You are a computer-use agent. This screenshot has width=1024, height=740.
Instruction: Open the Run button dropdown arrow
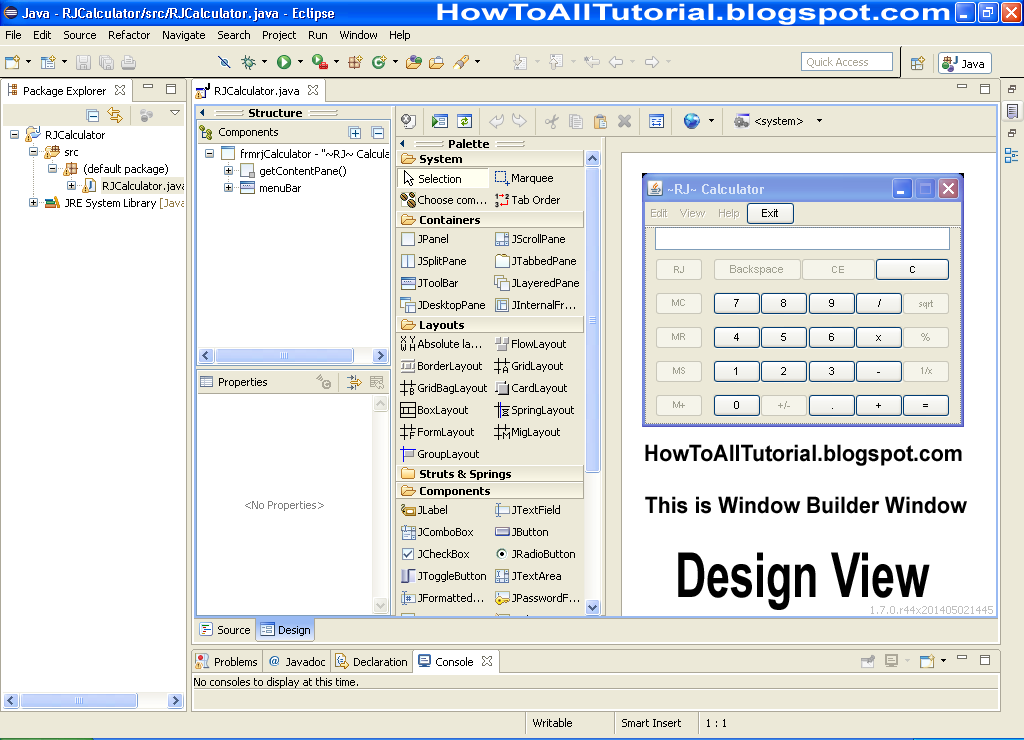[300, 62]
